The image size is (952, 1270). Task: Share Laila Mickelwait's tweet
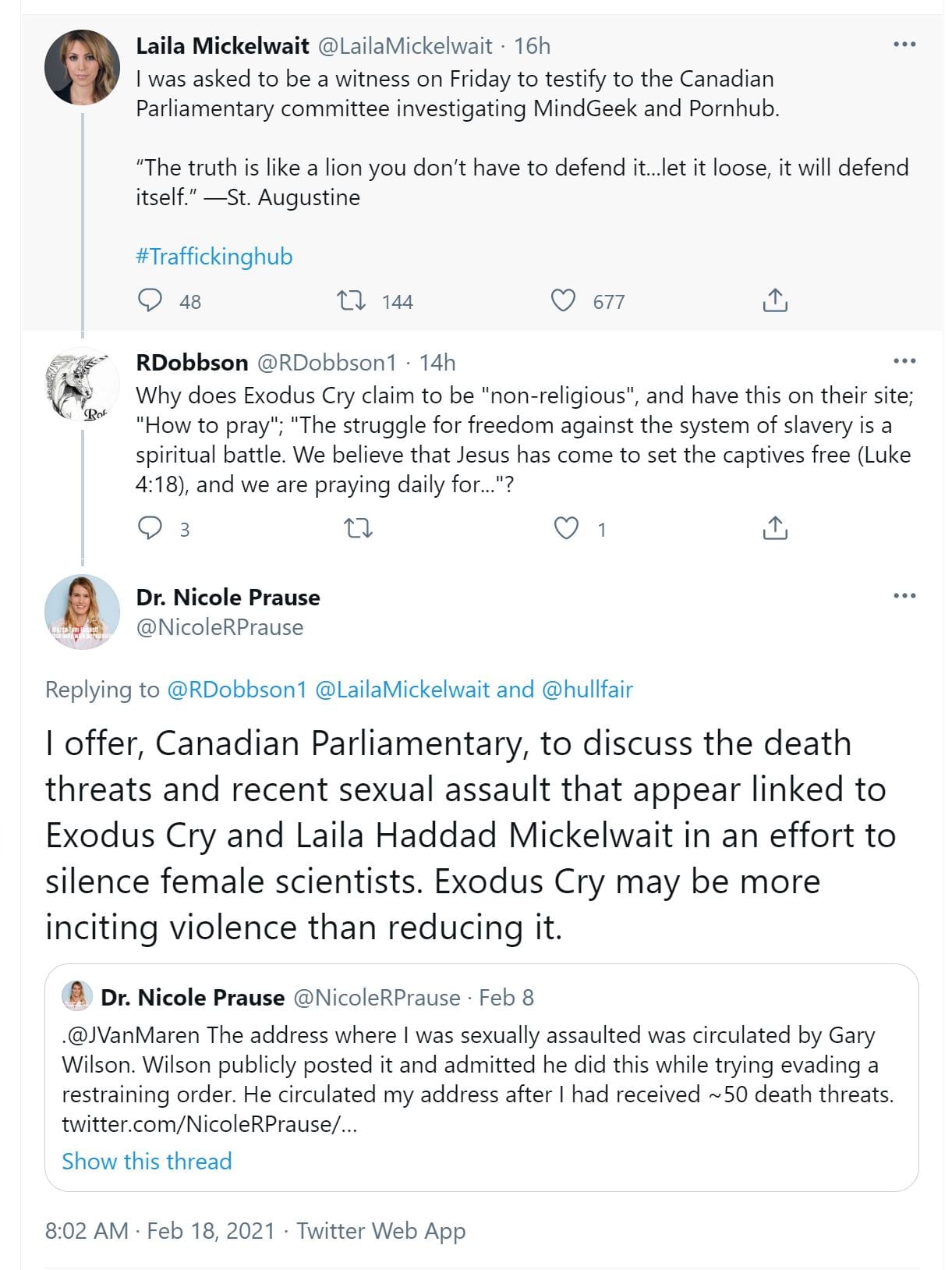[774, 300]
